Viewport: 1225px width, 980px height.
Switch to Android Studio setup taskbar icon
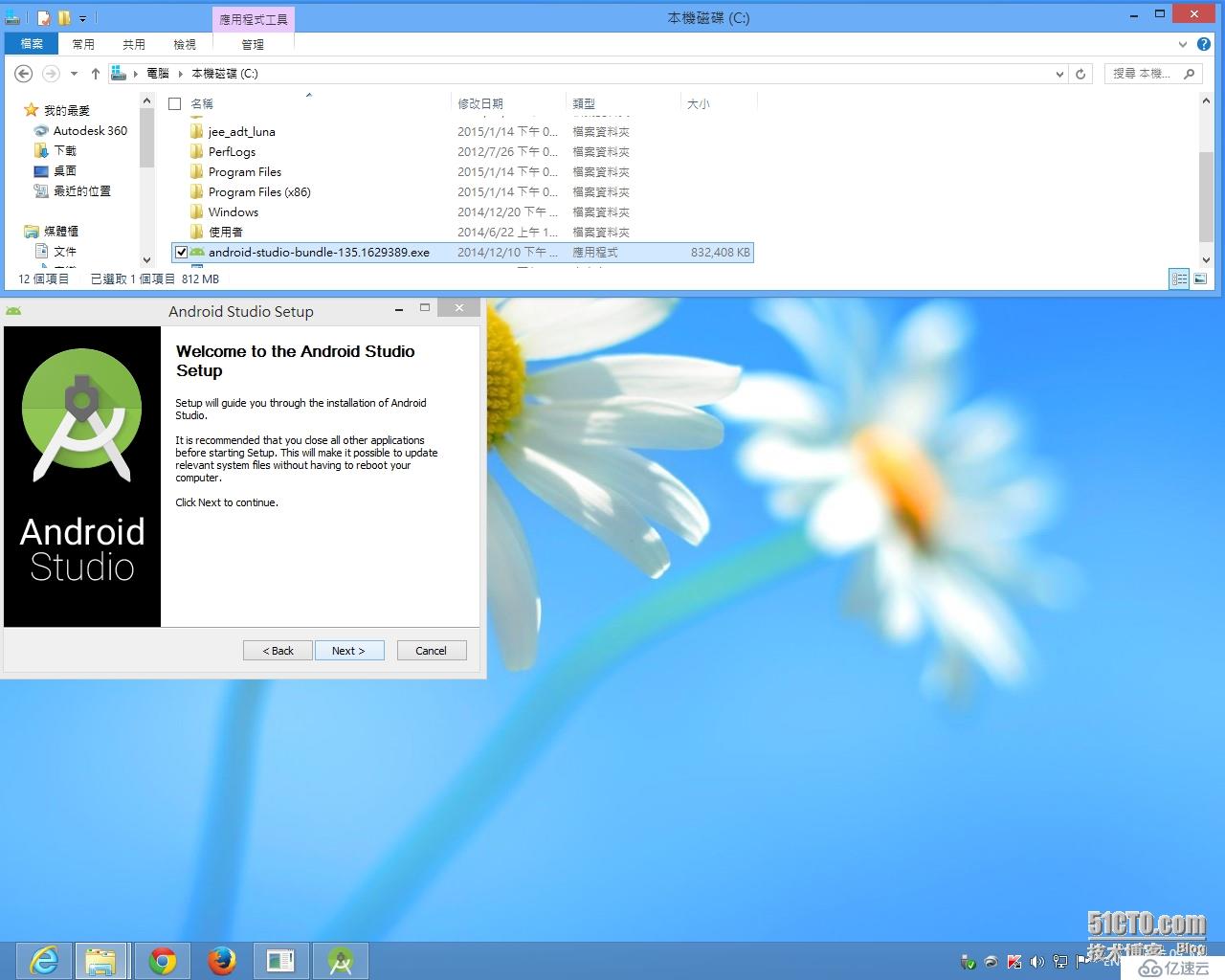tap(341, 960)
